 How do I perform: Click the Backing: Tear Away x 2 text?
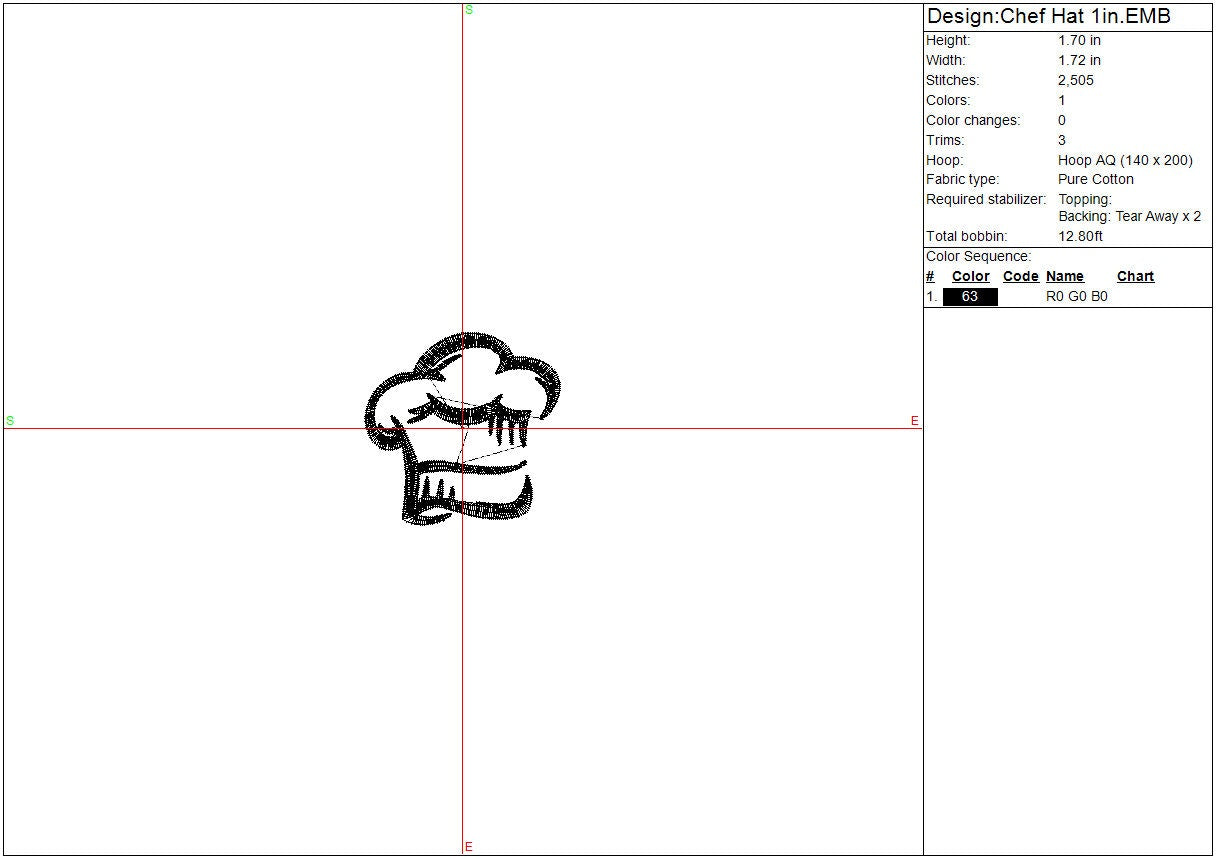(1130, 217)
